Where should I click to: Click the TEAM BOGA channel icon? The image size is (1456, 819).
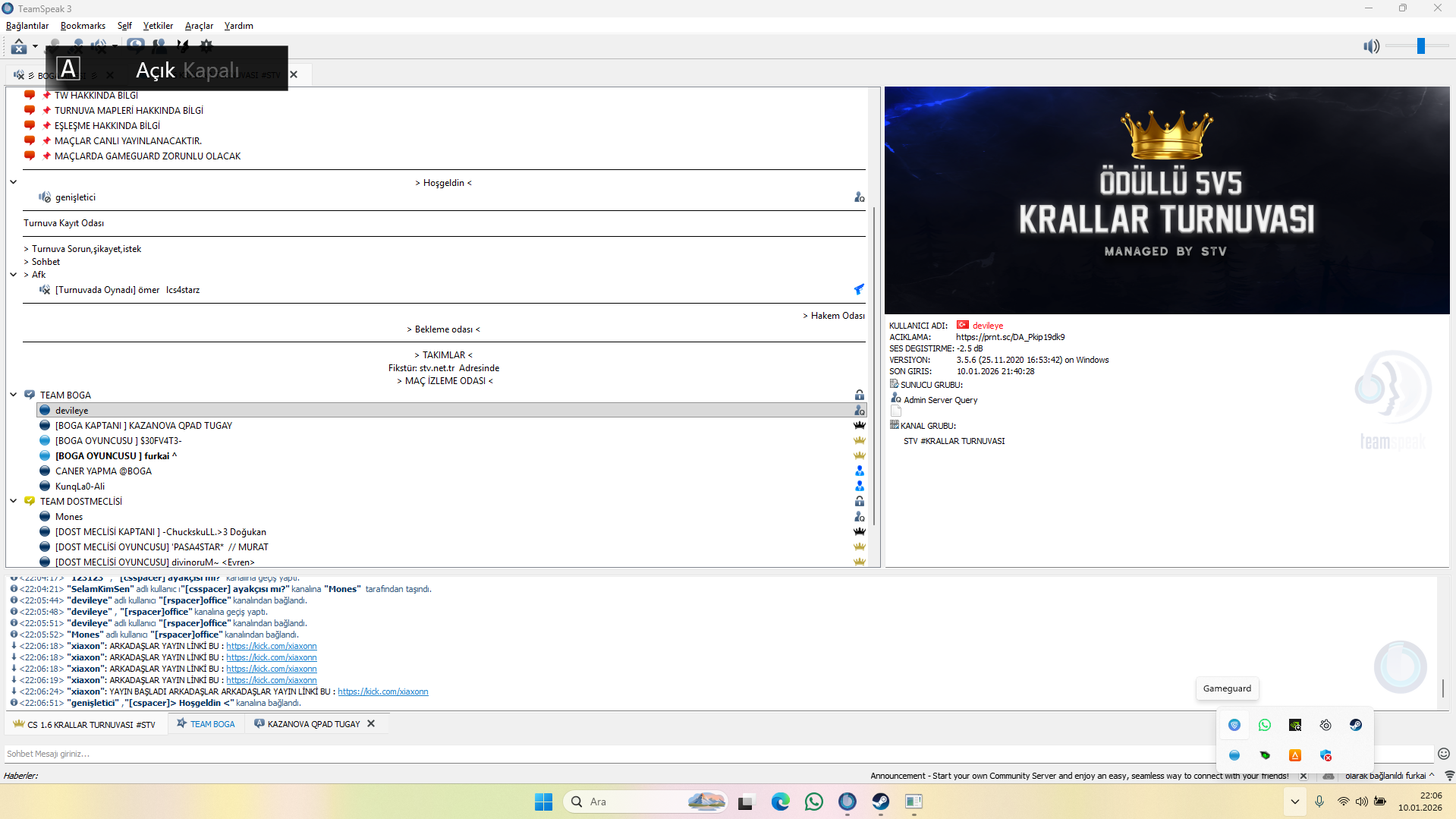(30, 395)
